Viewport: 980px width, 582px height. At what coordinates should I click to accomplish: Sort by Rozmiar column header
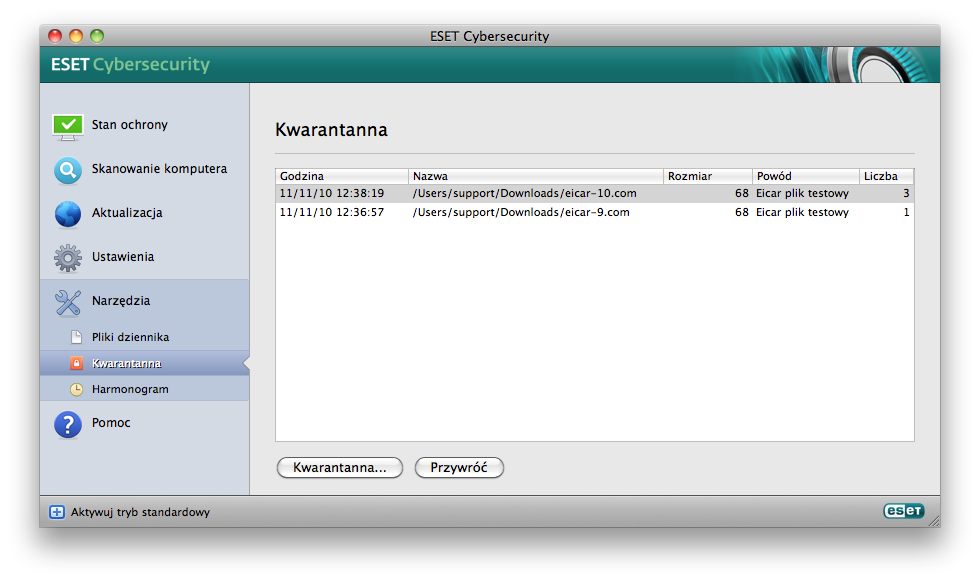pos(708,176)
